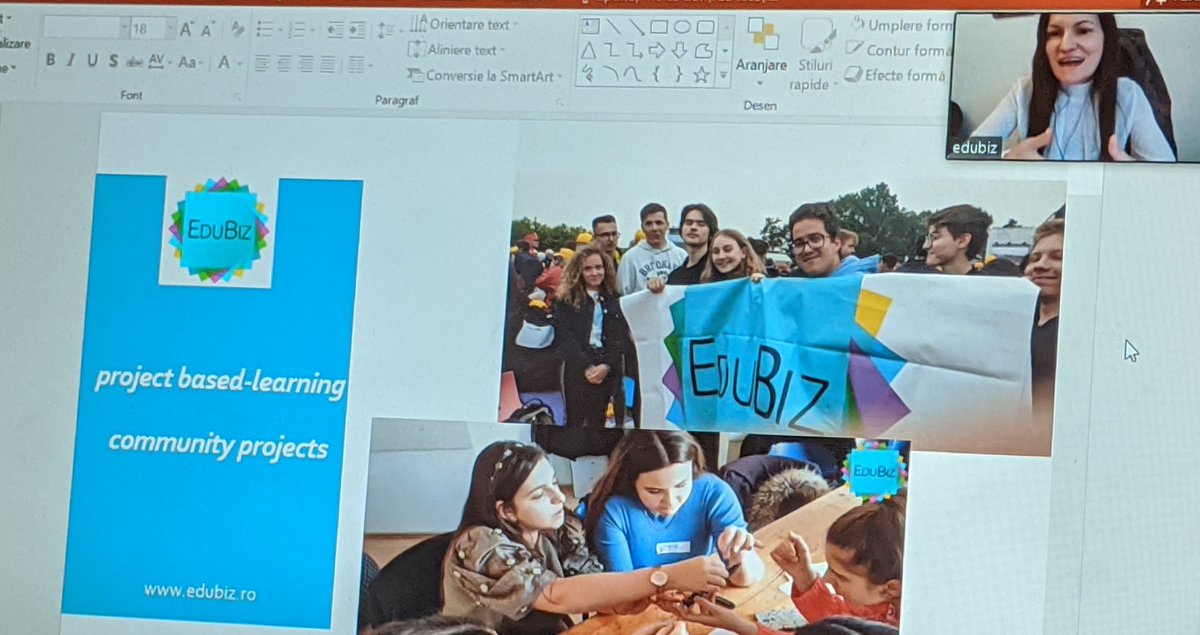The height and width of the screenshot is (635, 1200).
Task: Open Efecte formă effects options
Action: (x=894, y=75)
